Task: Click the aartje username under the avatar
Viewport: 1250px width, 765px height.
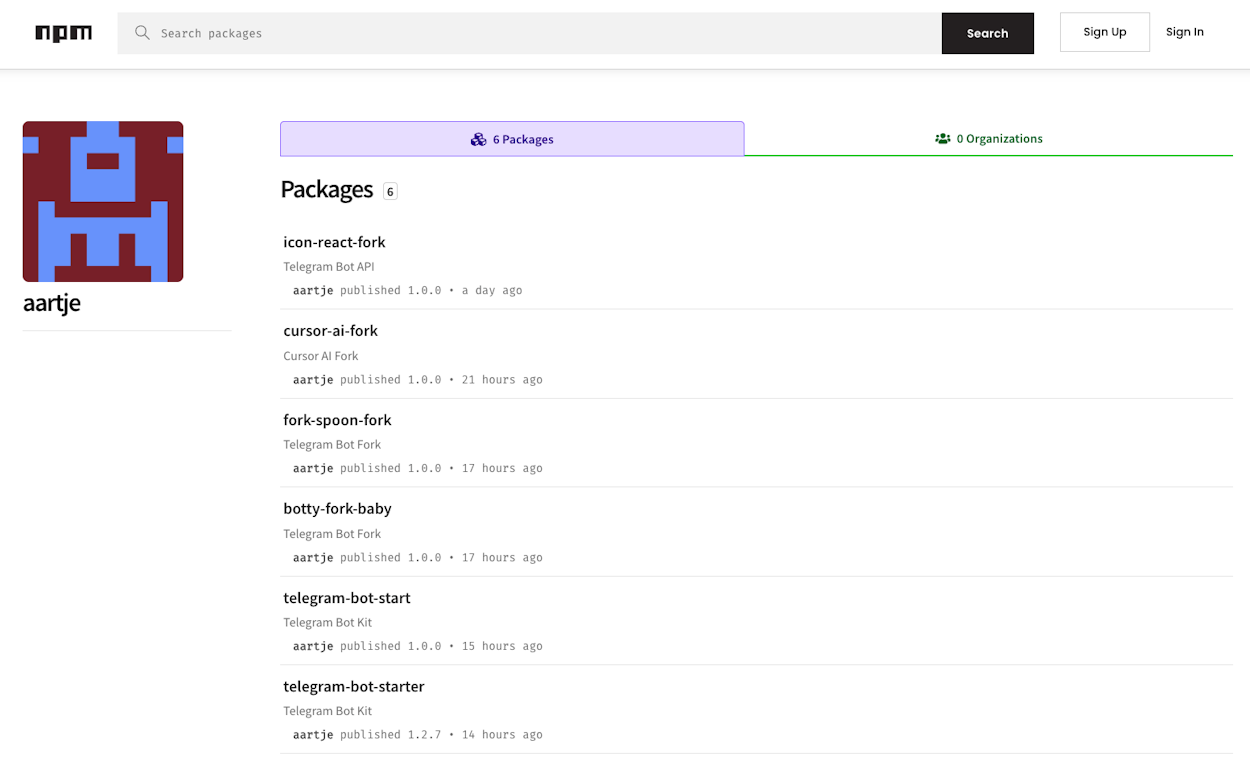Action: point(52,303)
